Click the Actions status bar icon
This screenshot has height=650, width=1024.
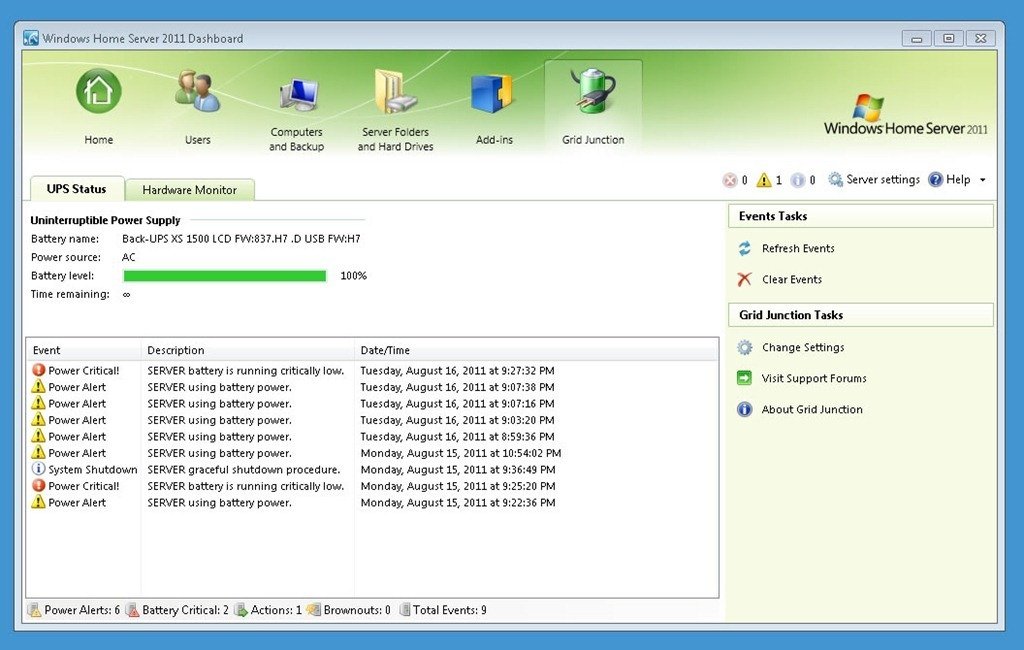(241, 610)
